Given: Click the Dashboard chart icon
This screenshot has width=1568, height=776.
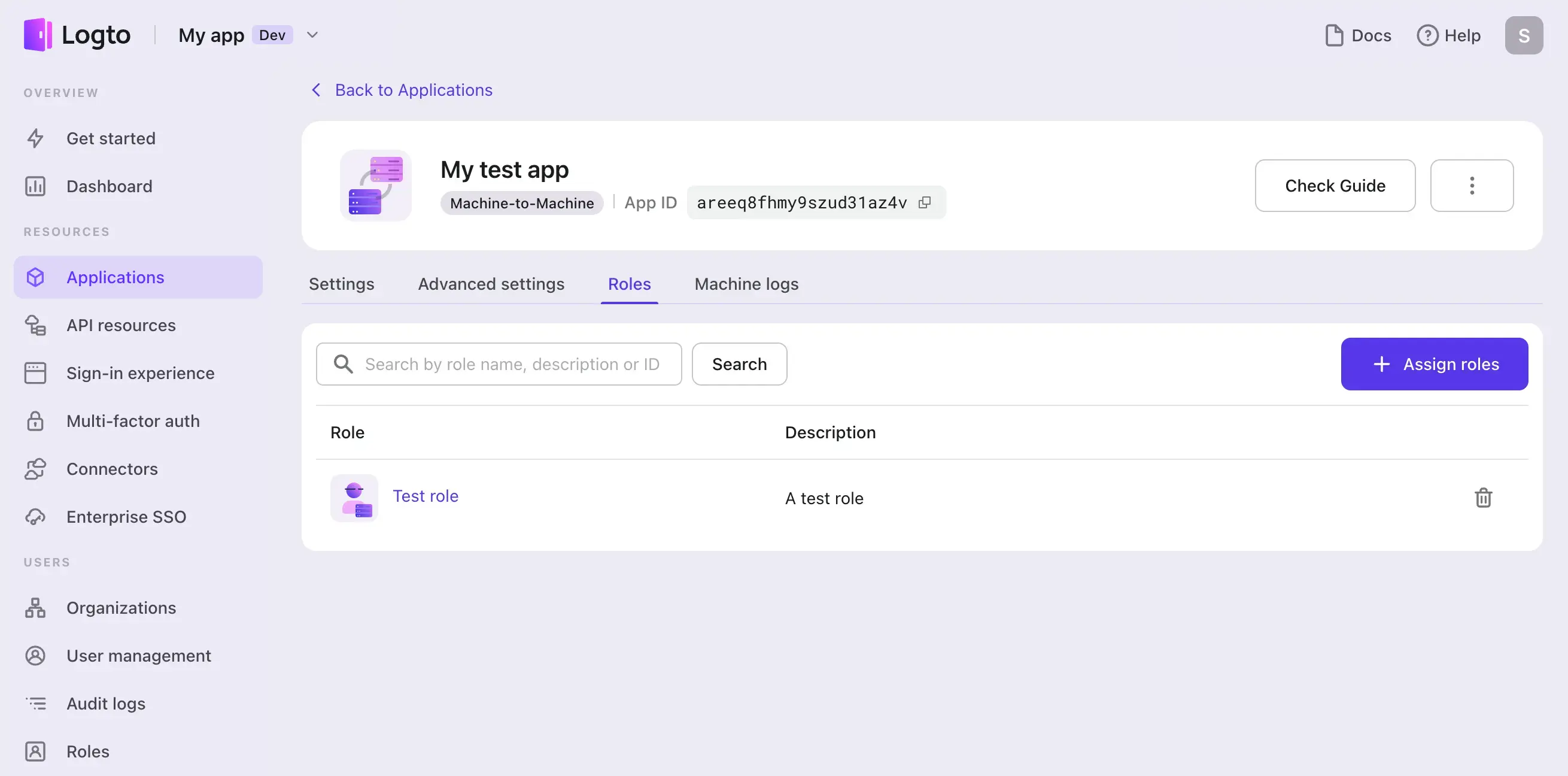Looking at the screenshot, I should [35, 186].
